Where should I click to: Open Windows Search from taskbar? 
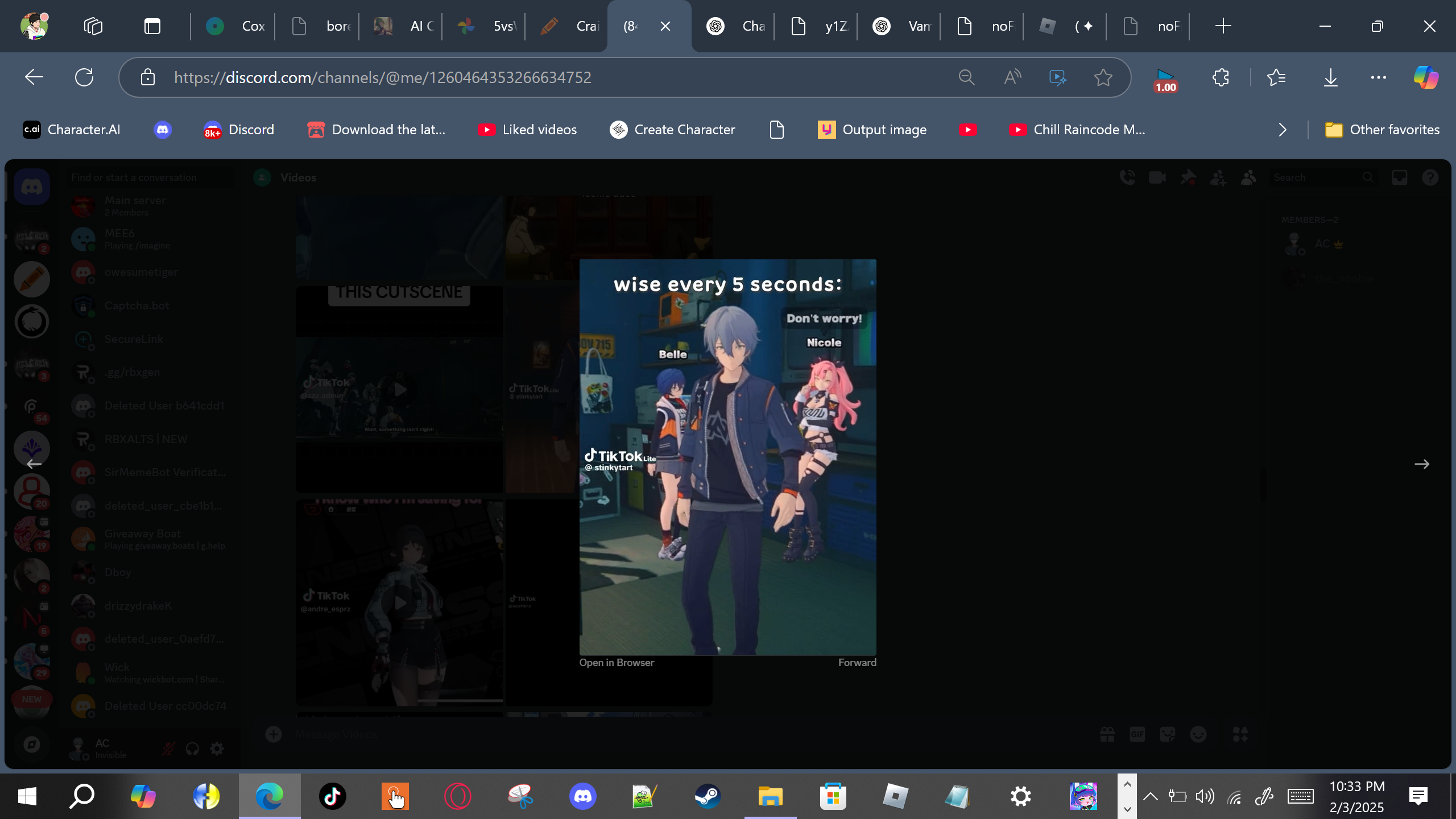click(x=82, y=796)
